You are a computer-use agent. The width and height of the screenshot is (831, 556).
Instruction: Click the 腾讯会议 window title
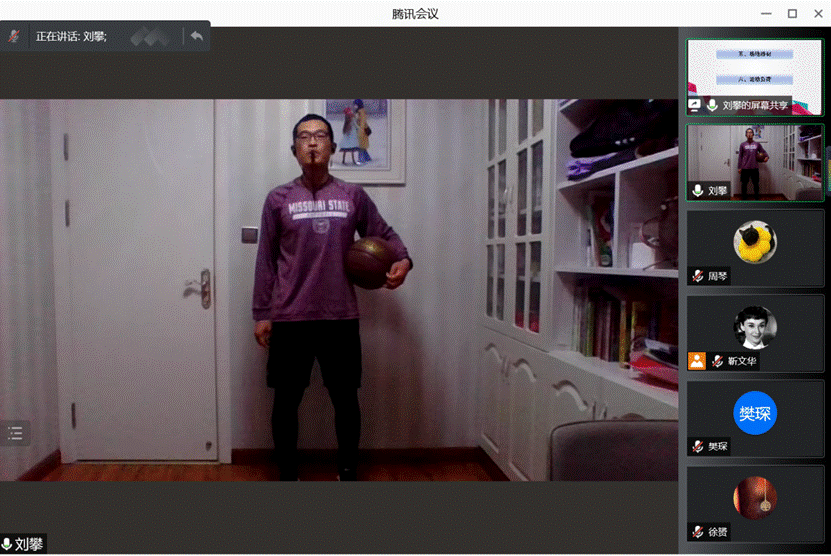pyautogui.click(x=415, y=13)
